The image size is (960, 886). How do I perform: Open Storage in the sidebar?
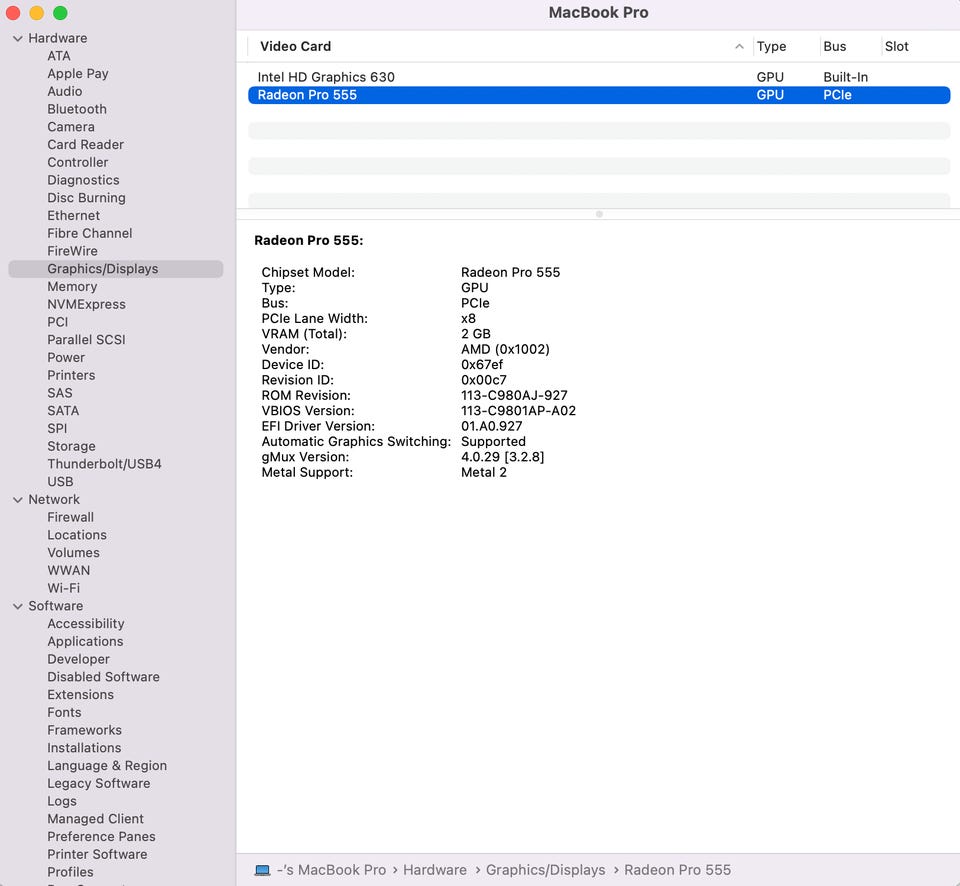pyautogui.click(x=71, y=446)
